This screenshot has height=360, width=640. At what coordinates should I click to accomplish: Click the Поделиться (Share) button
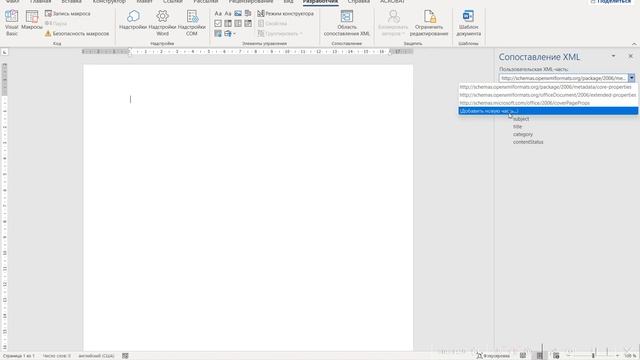tap(611, 2)
